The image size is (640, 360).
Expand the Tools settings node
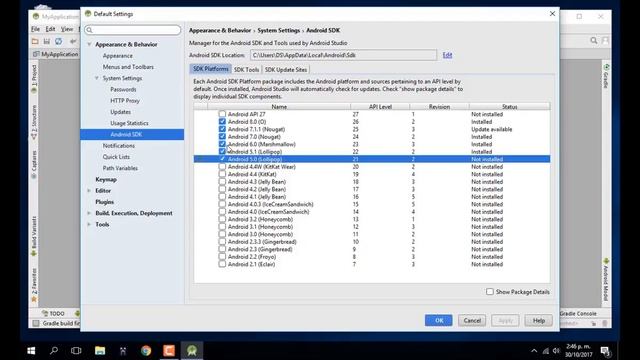point(89,224)
